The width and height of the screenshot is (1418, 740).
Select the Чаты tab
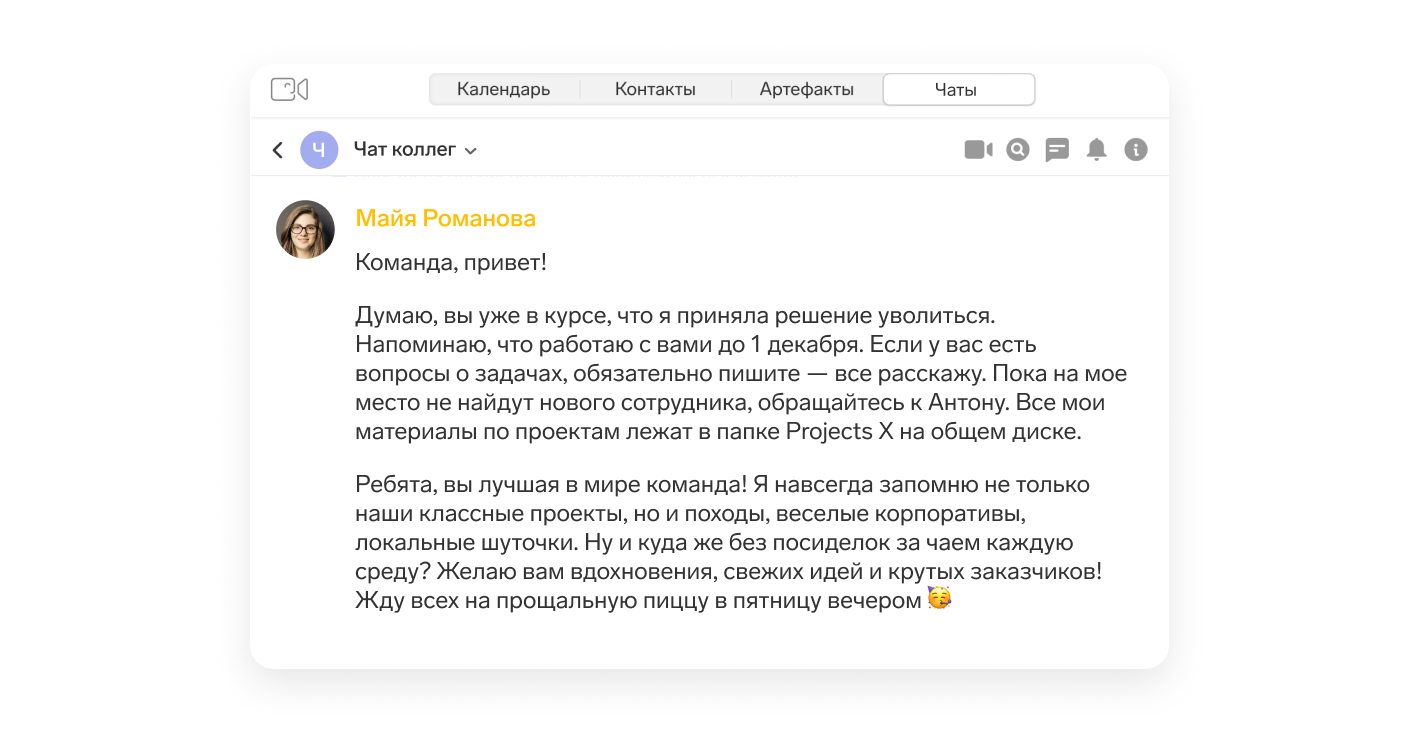tap(958, 89)
